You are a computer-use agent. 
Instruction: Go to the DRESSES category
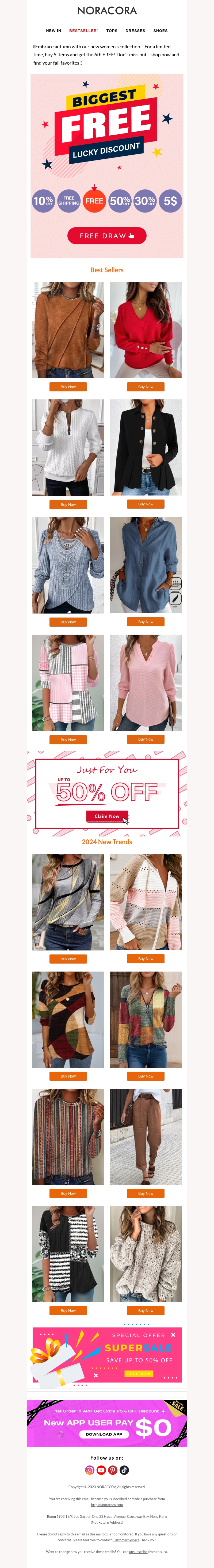coord(135,30)
